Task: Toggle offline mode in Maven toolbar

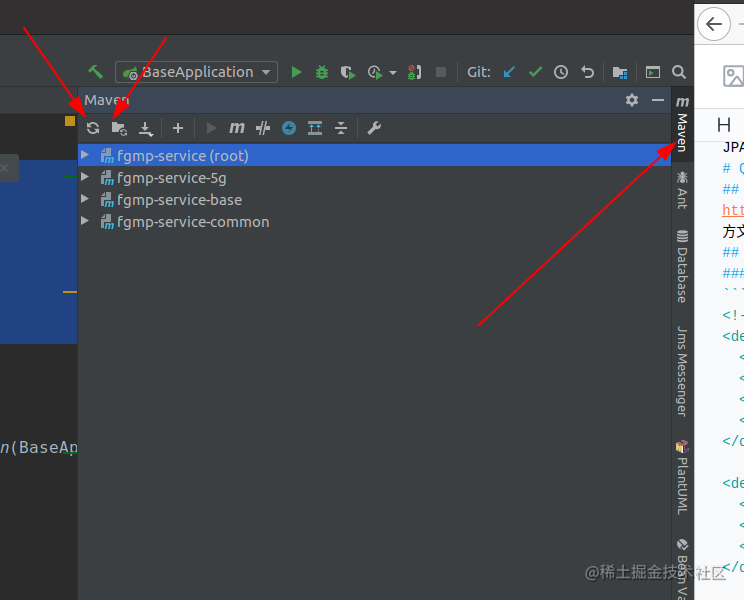Action: tap(263, 128)
